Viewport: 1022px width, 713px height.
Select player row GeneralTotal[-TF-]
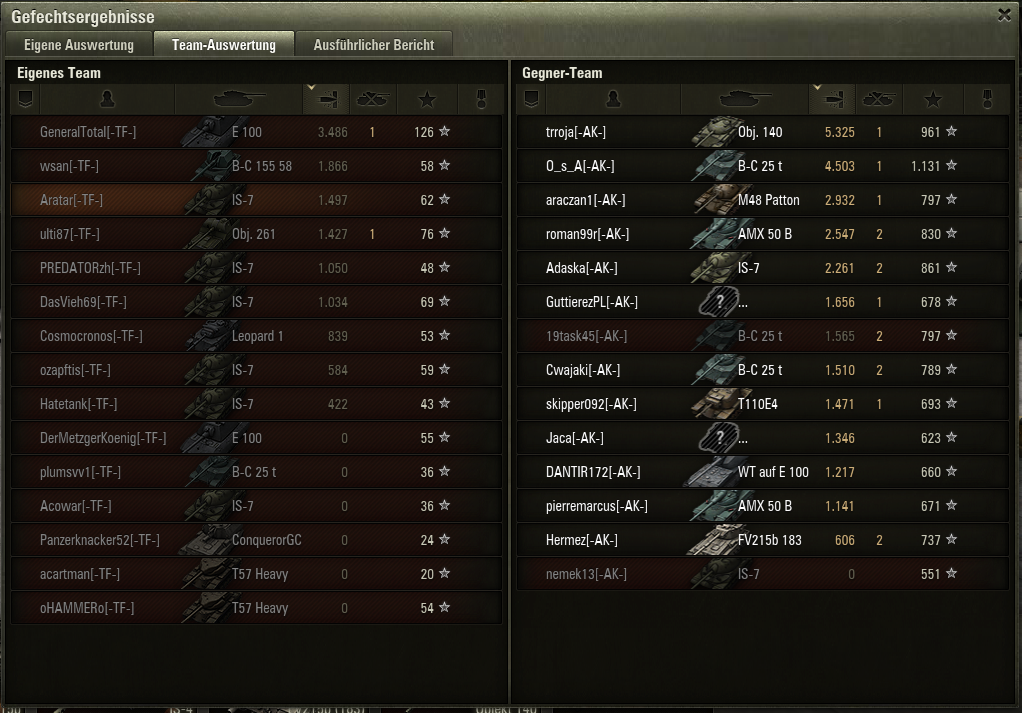tap(257, 132)
